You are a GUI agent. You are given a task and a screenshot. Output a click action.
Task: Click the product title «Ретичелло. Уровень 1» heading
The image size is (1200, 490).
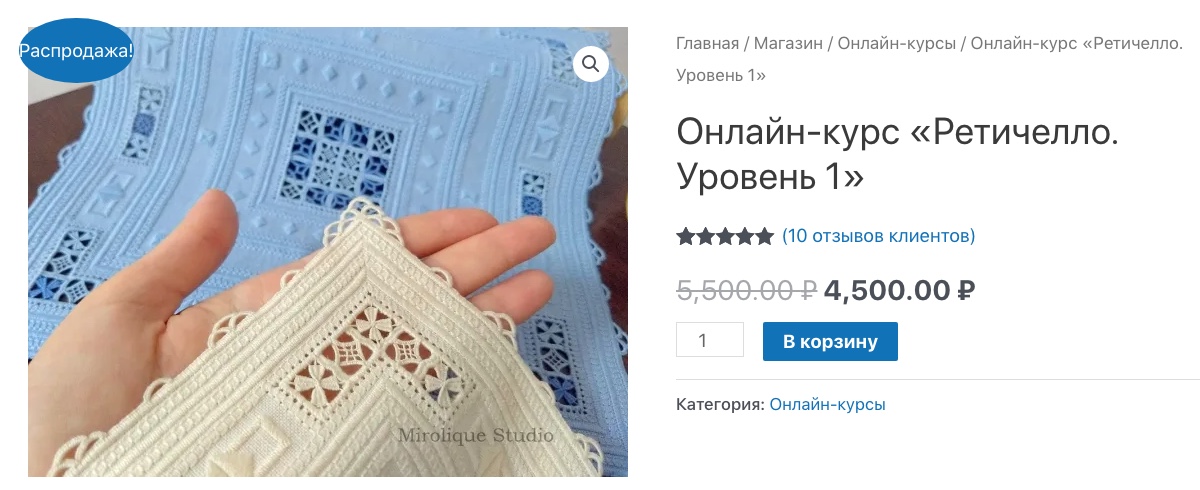(898, 154)
